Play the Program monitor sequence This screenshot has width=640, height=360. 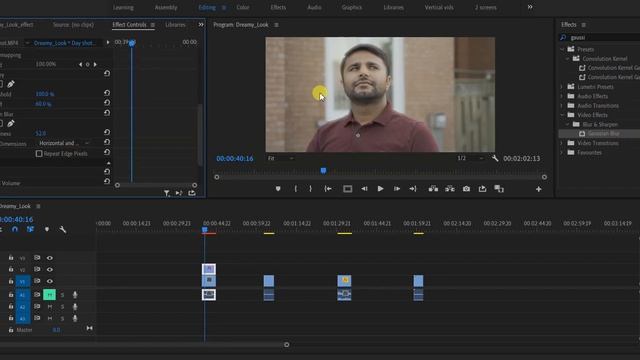point(380,189)
